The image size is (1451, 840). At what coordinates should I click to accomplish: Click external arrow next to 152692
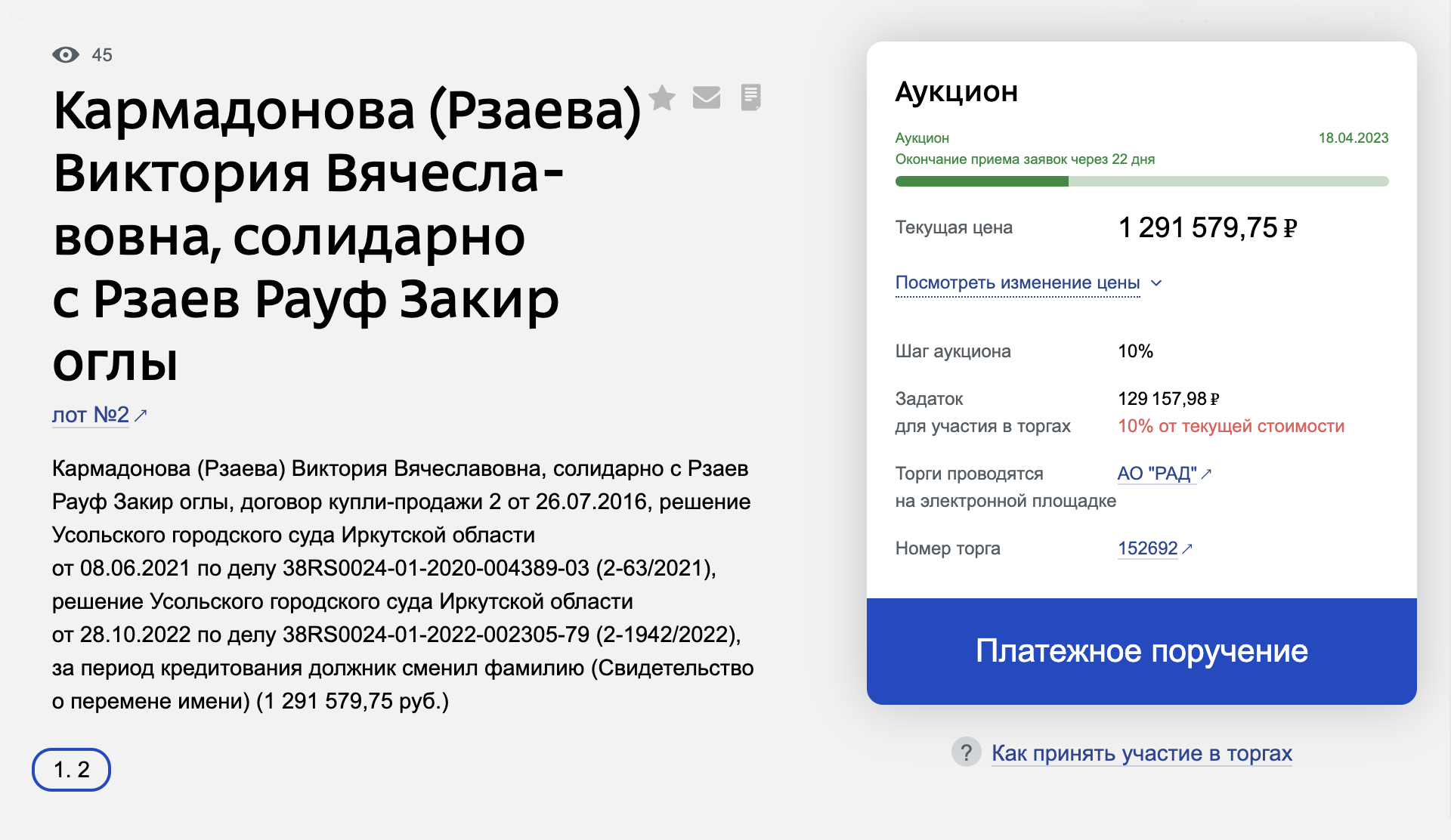pyautogui.click(x=1187, y=548)
